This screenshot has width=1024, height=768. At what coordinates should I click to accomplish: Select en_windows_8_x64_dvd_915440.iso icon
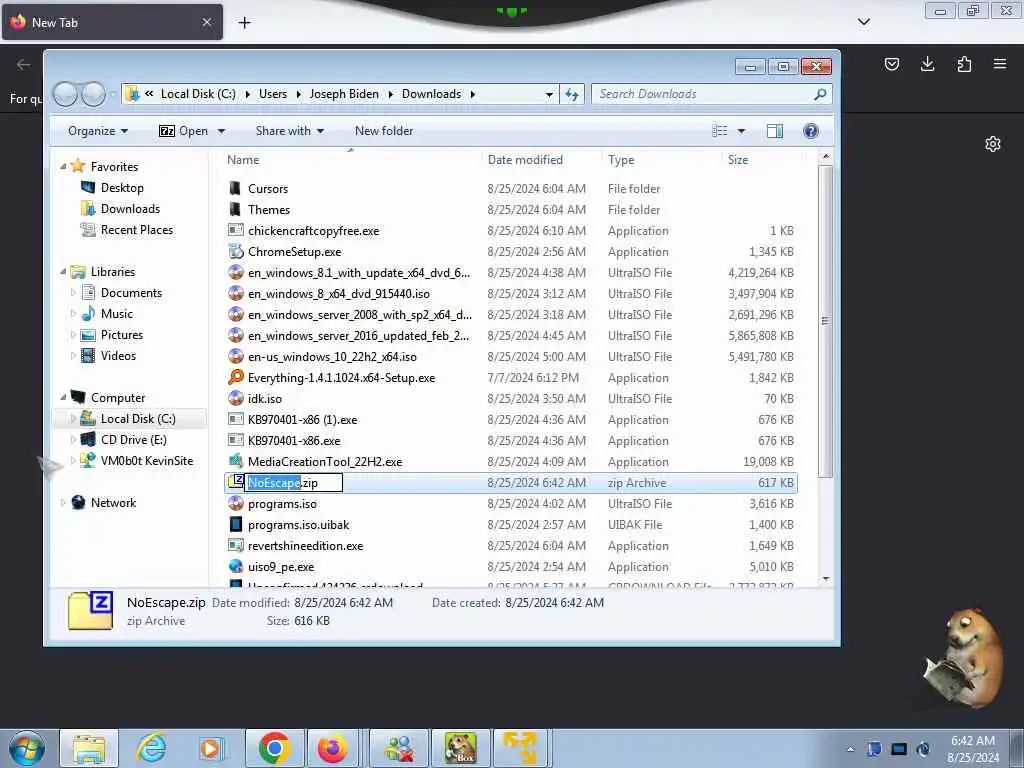(x=236, y=294)
